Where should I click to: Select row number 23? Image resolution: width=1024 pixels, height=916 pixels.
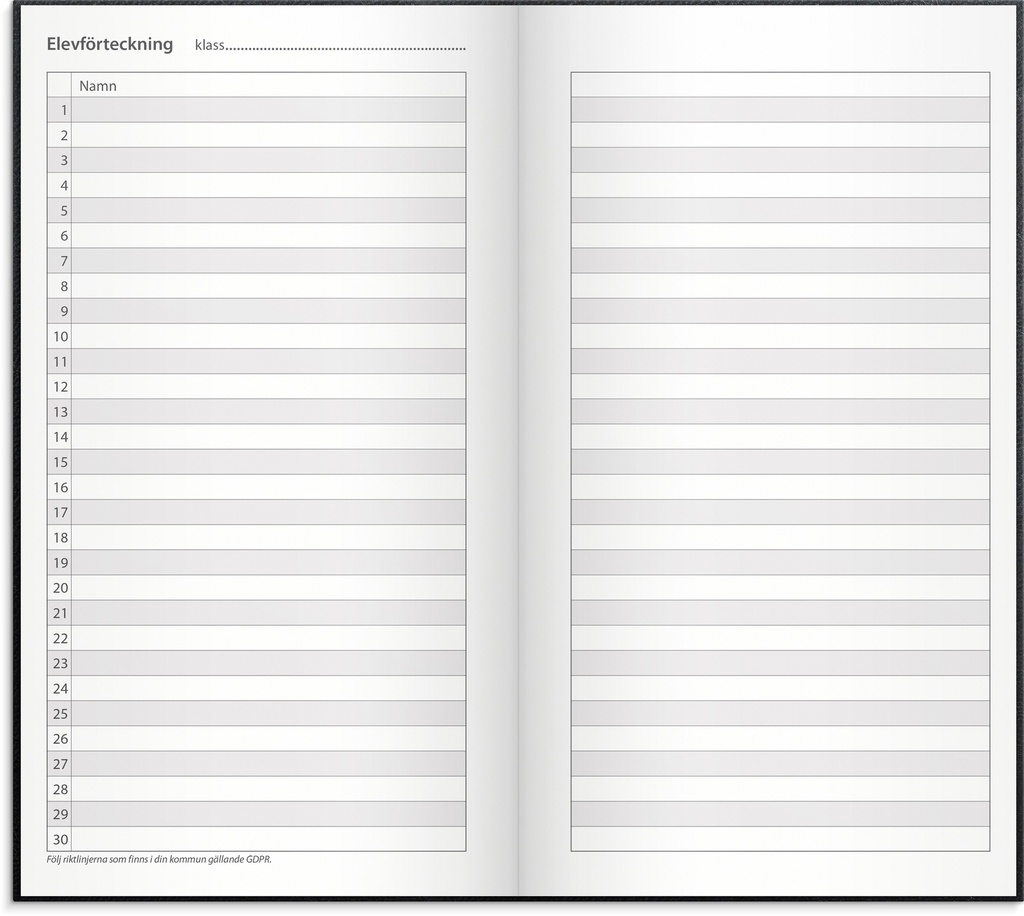pyautogui.click(x=256, y=663)
